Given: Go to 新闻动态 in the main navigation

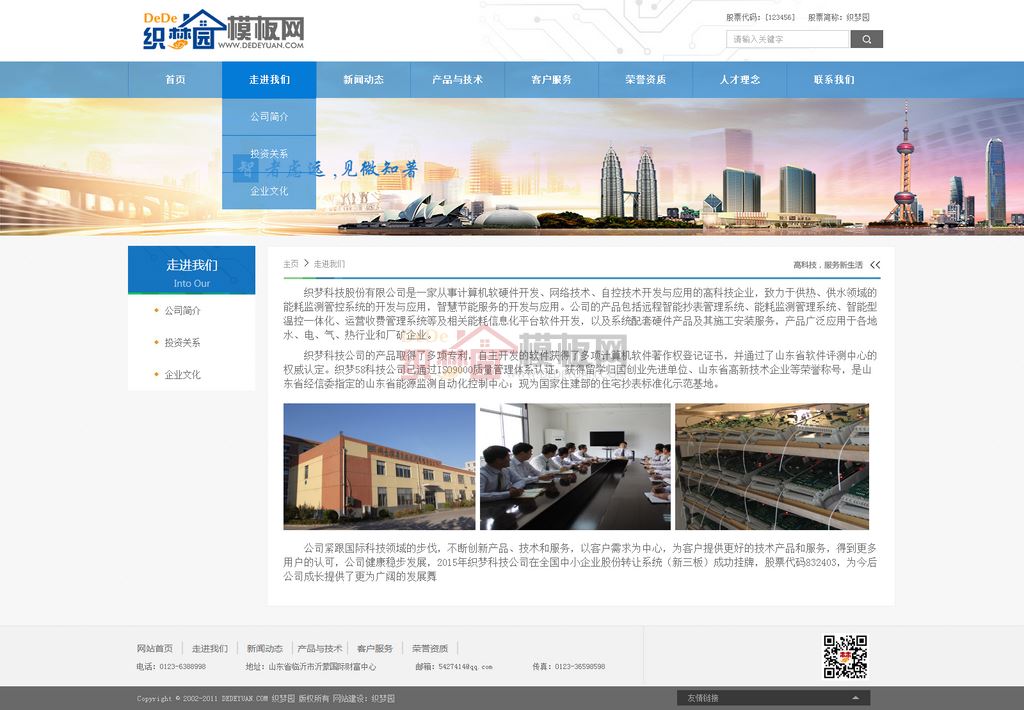Looking at the screenshot, I should point(363,80).
